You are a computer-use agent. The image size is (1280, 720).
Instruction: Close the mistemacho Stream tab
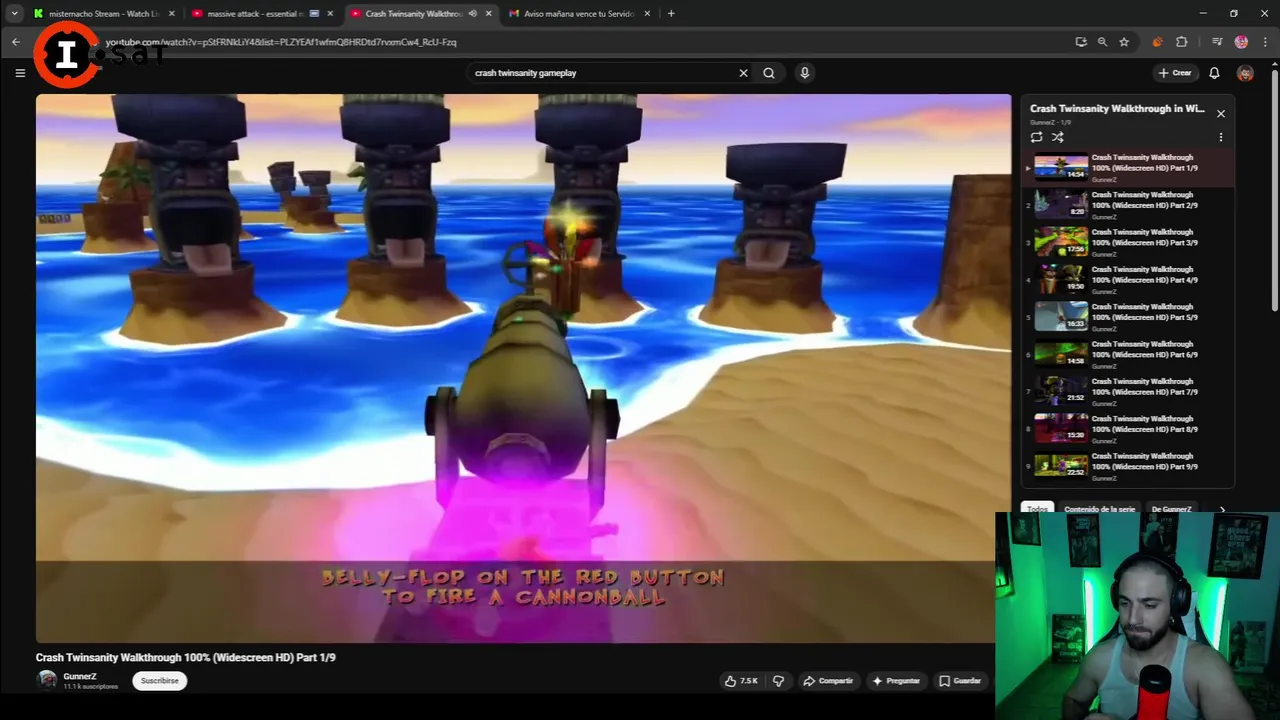coord(171,14)
